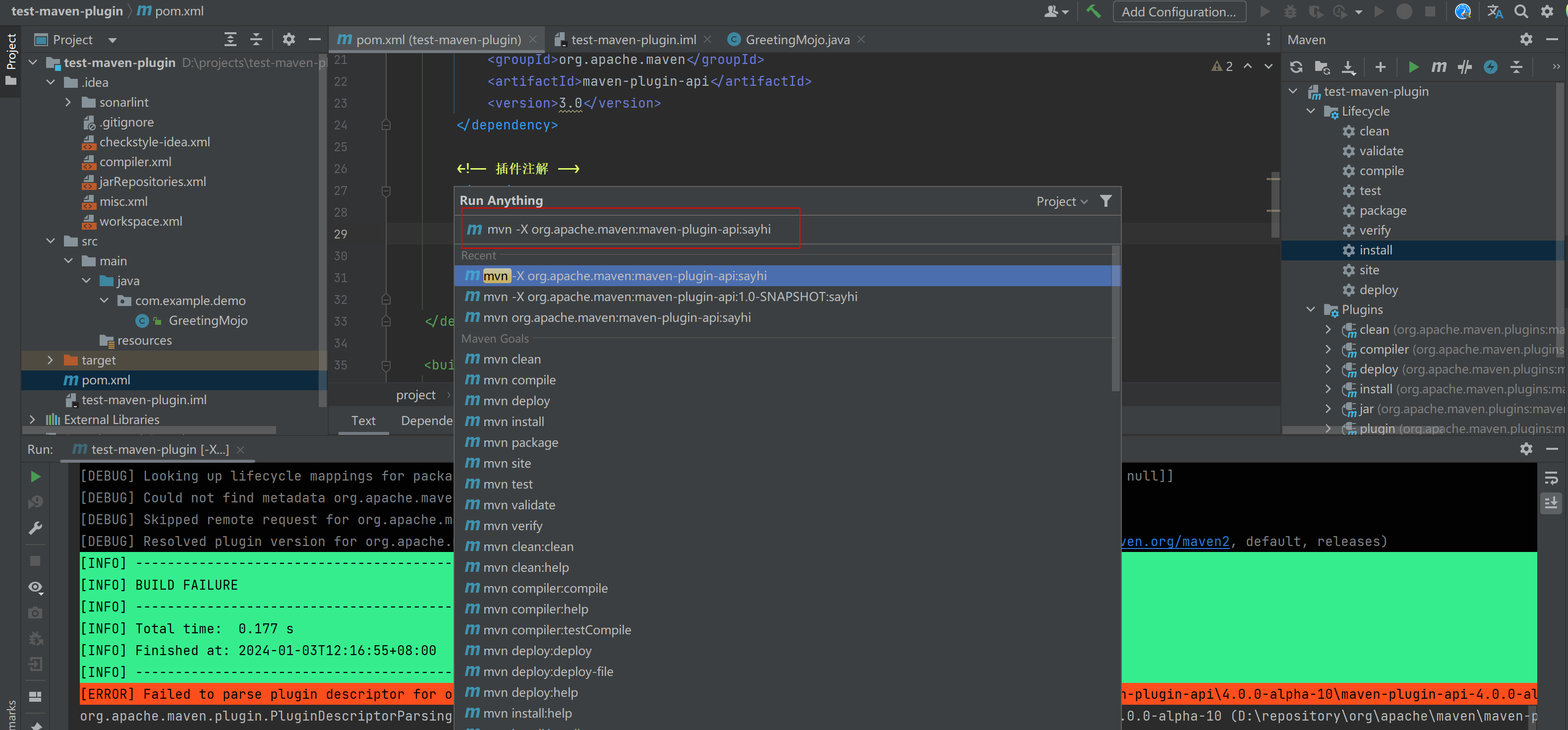Click the Add Configuration... button
The width and height of the screenshot is (1568, 730).
(x=1179, y=11)
